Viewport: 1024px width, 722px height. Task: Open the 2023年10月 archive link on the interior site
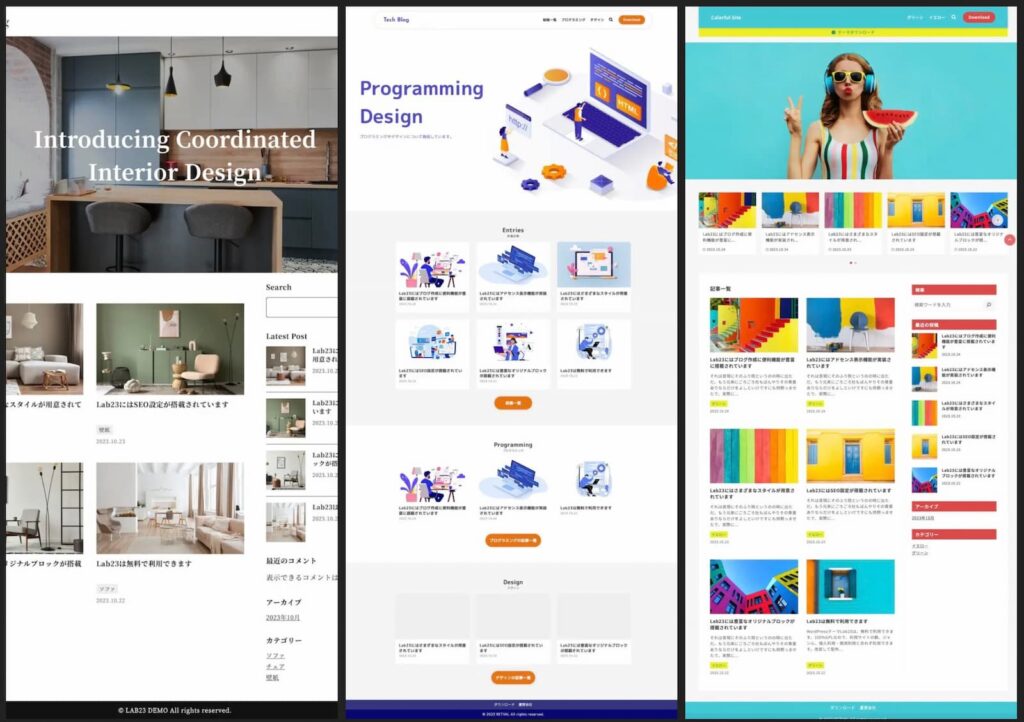(x=283, y=618)
